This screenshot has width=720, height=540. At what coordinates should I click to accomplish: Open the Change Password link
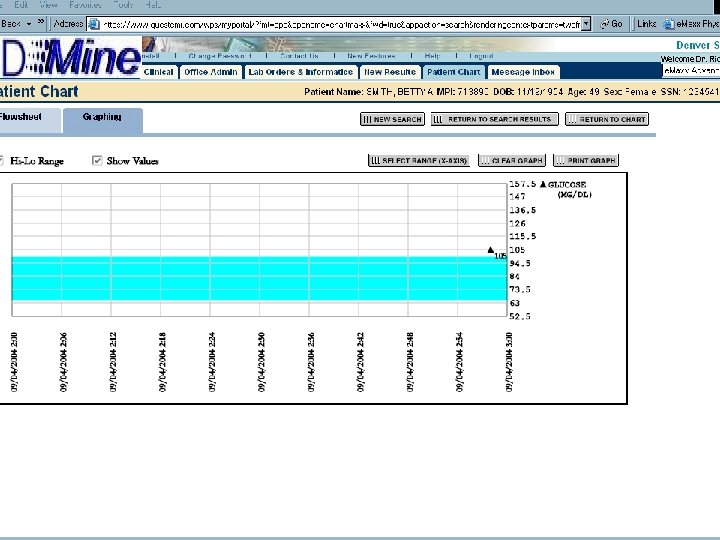(219, 56)
